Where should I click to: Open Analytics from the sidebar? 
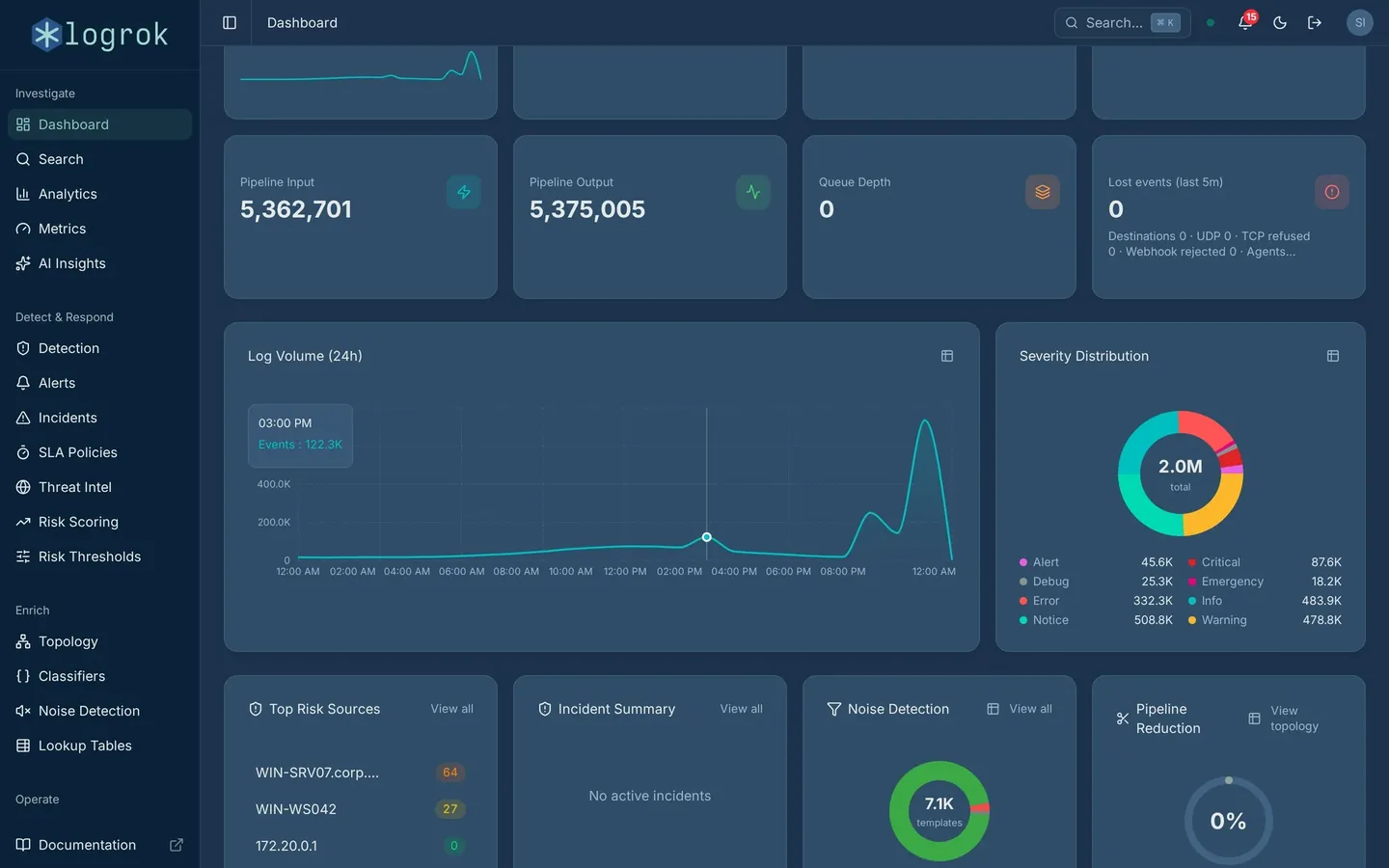[100, 194]
